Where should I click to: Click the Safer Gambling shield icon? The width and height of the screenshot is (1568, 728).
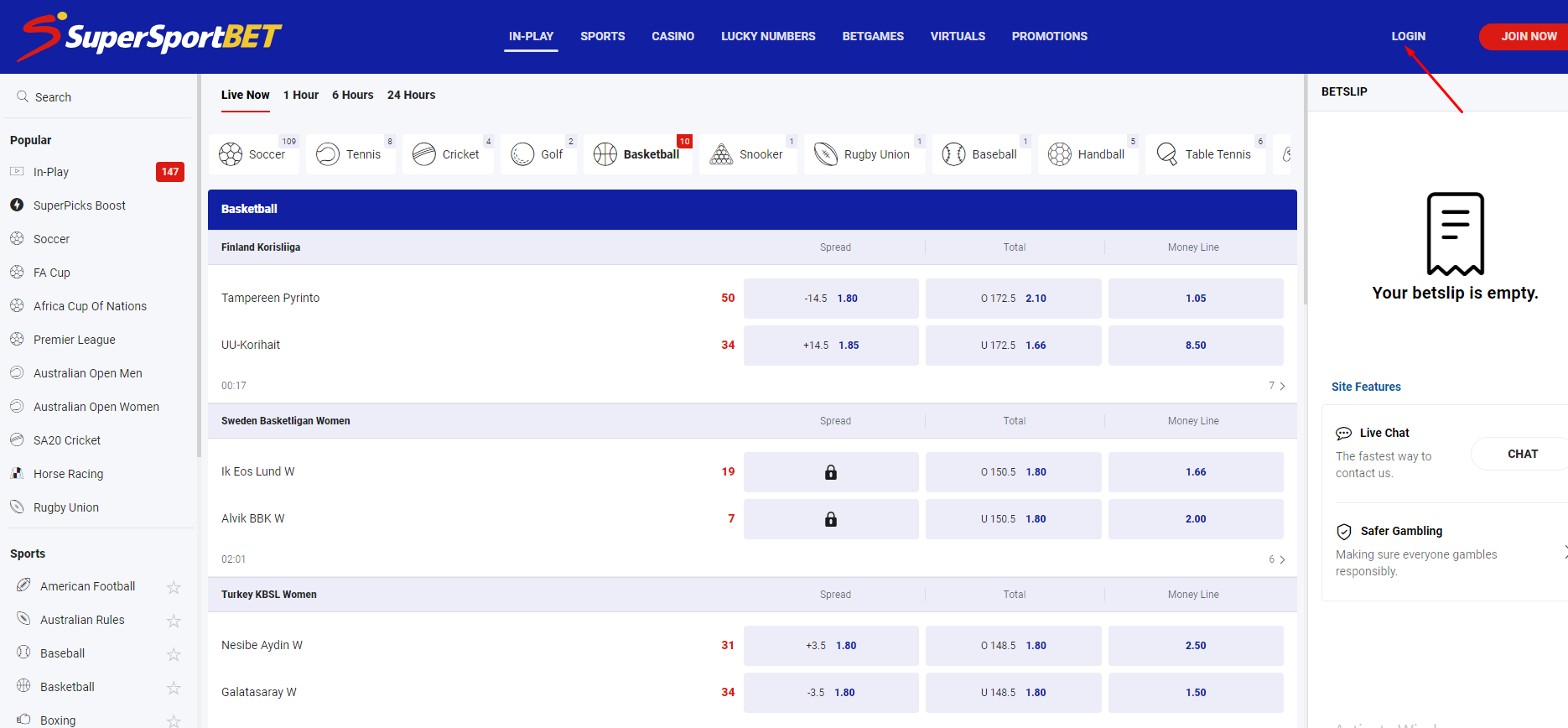click(x=1344, y=532)
